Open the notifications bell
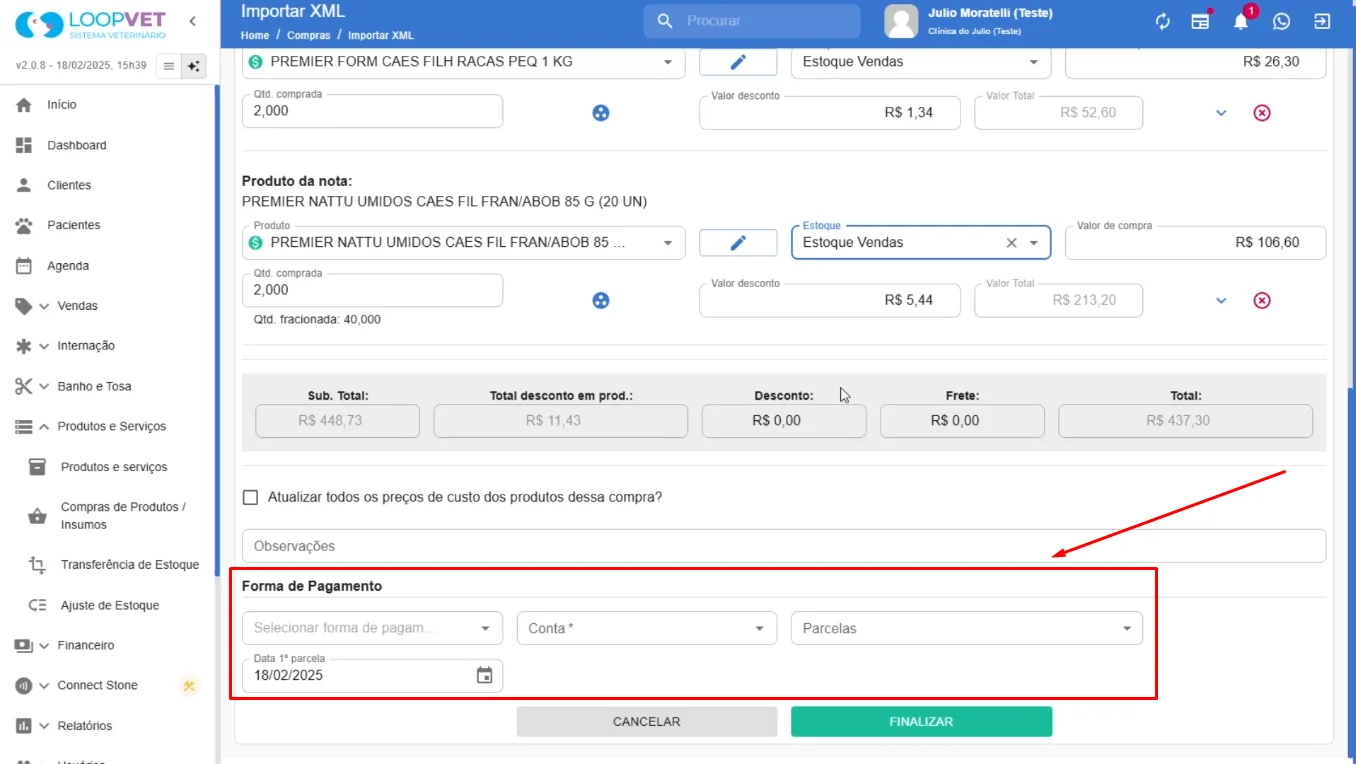Viewport: 1356px width, 764px height. [x=1240, y=21]
